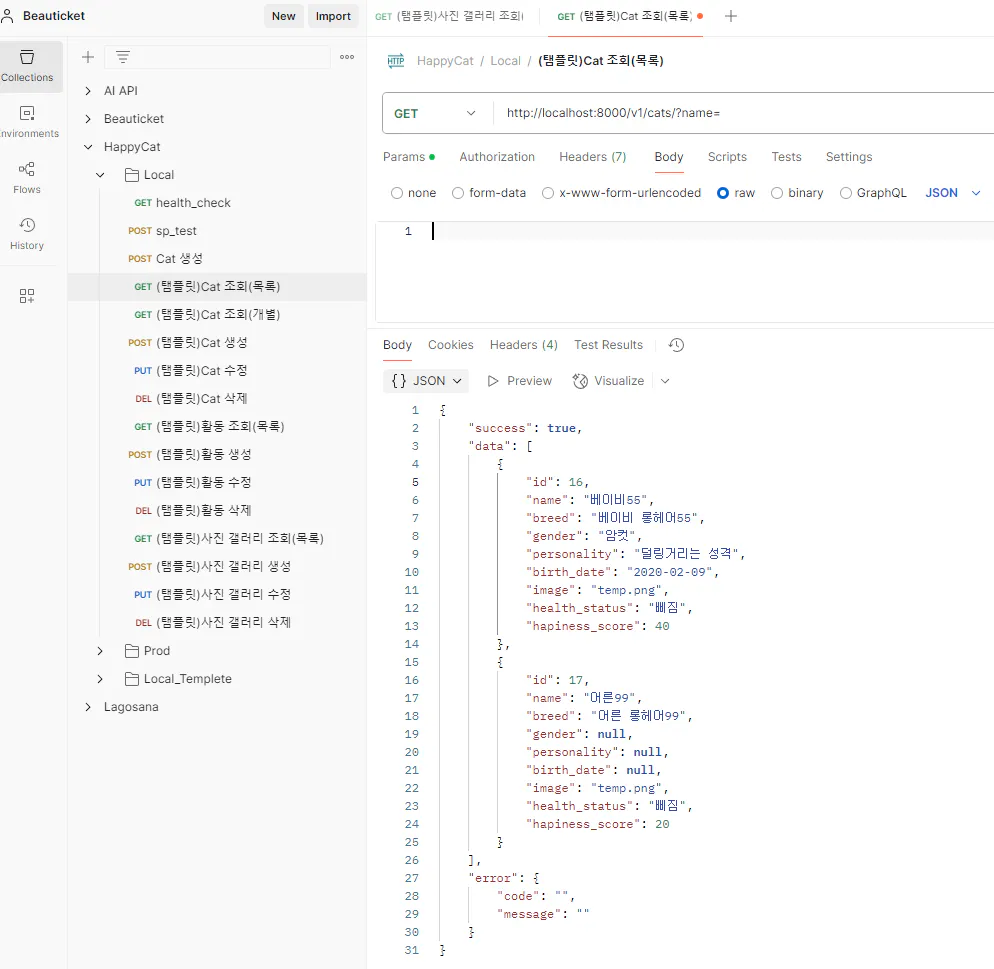
Task: Open the POST (템플릿)활동 생성 request
Action: (217, 454)
